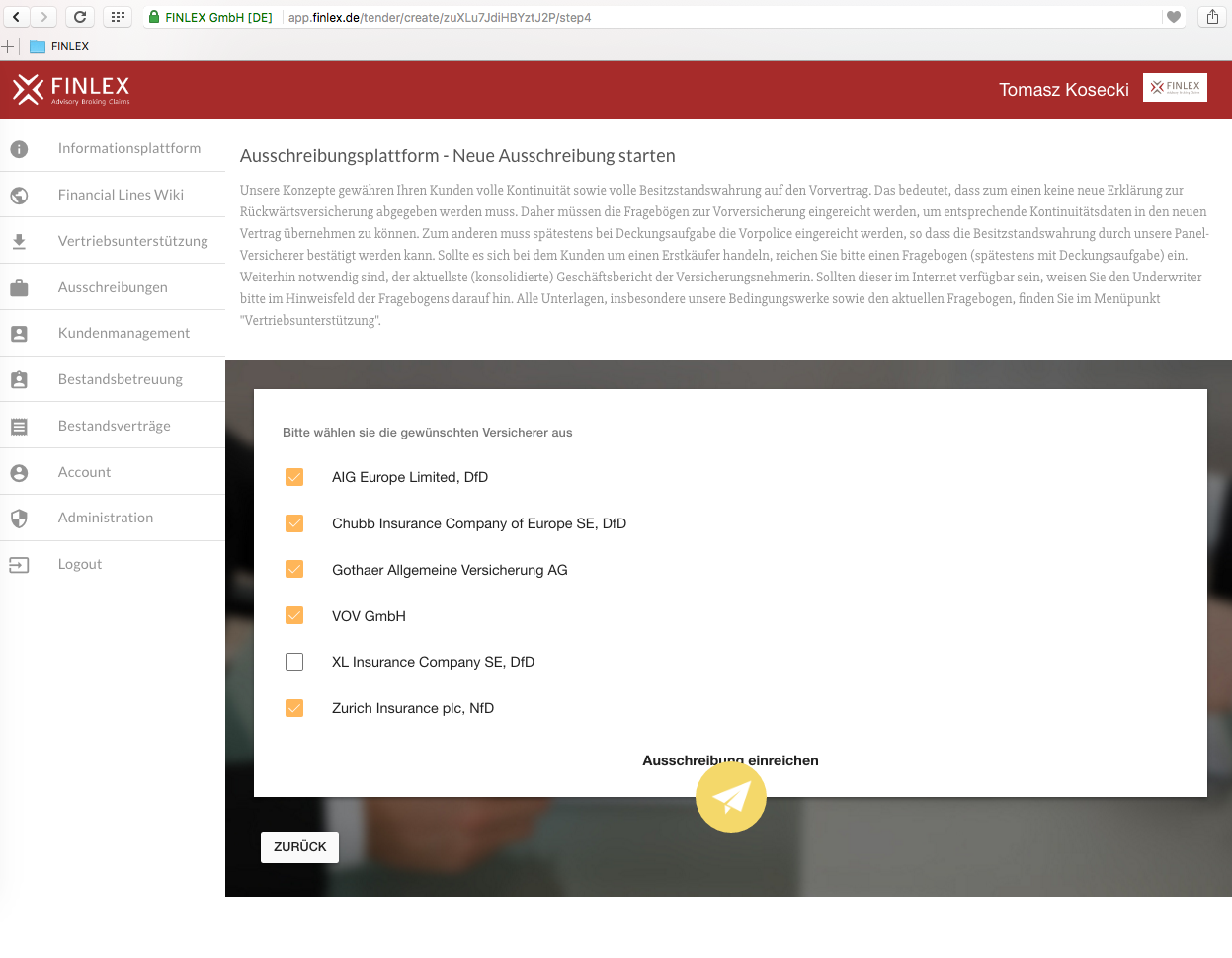1232x958 pixels.
Task: Click the list icon for Bestandsverträge
Action: [x=19, y=427]
